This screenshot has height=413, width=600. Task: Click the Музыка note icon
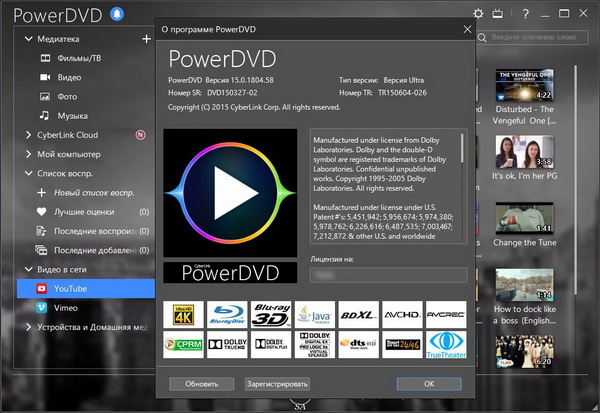click(x=44, y=115)
